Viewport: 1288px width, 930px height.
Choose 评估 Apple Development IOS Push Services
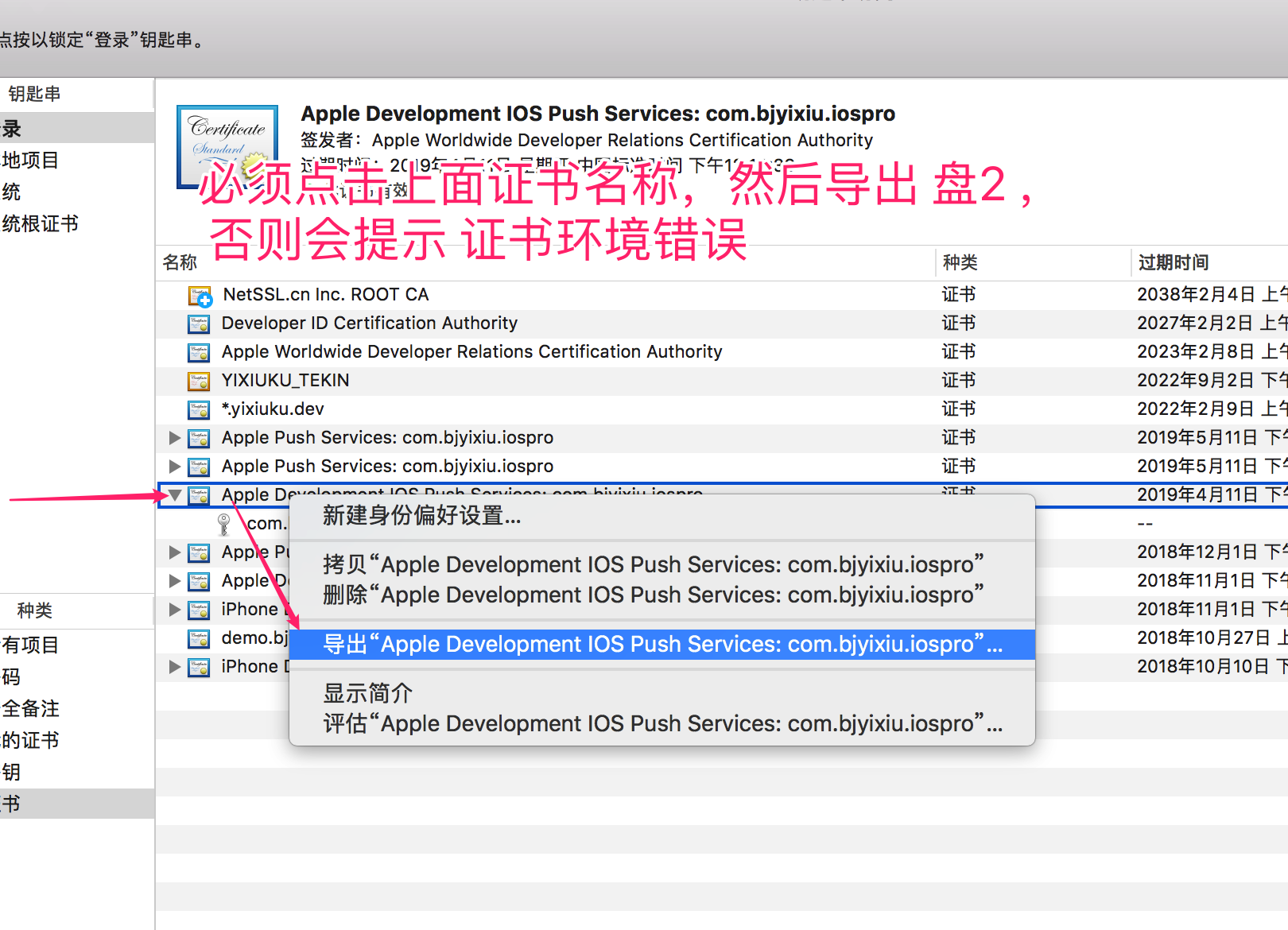click(662, 723)
